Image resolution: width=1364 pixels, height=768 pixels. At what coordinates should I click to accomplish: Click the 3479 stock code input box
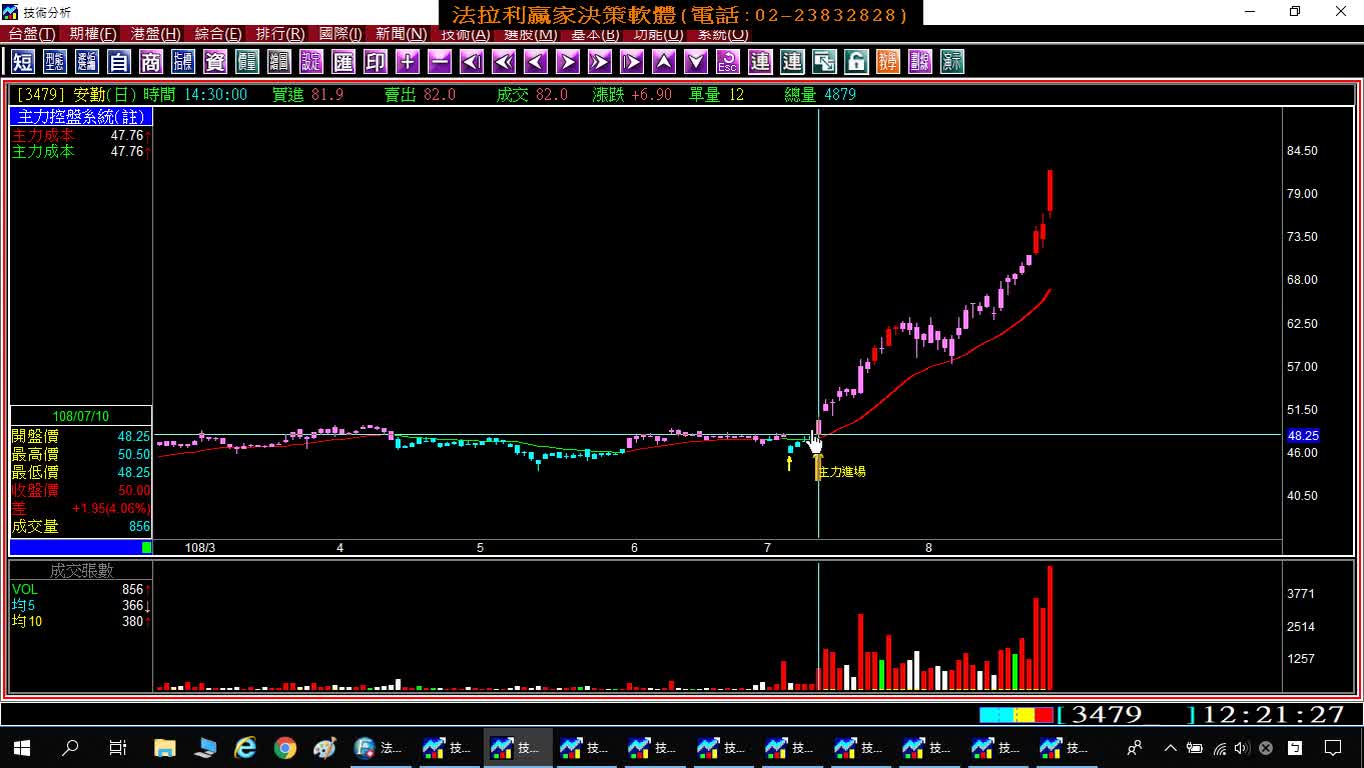click(x=1126, y=715)
